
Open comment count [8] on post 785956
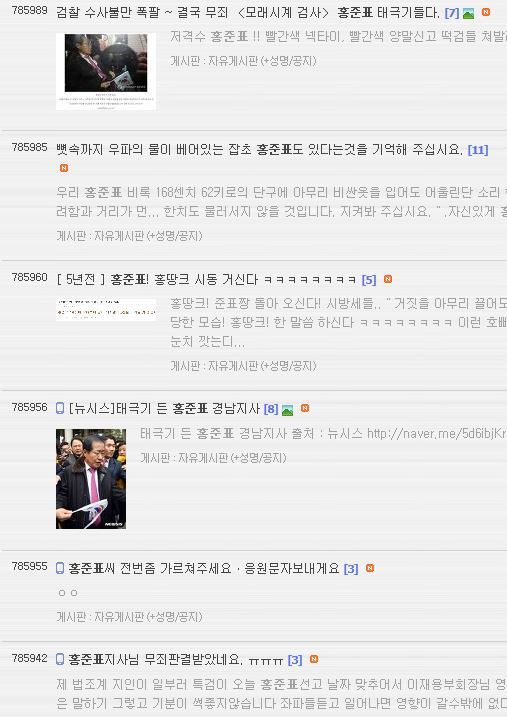(271, 409)
